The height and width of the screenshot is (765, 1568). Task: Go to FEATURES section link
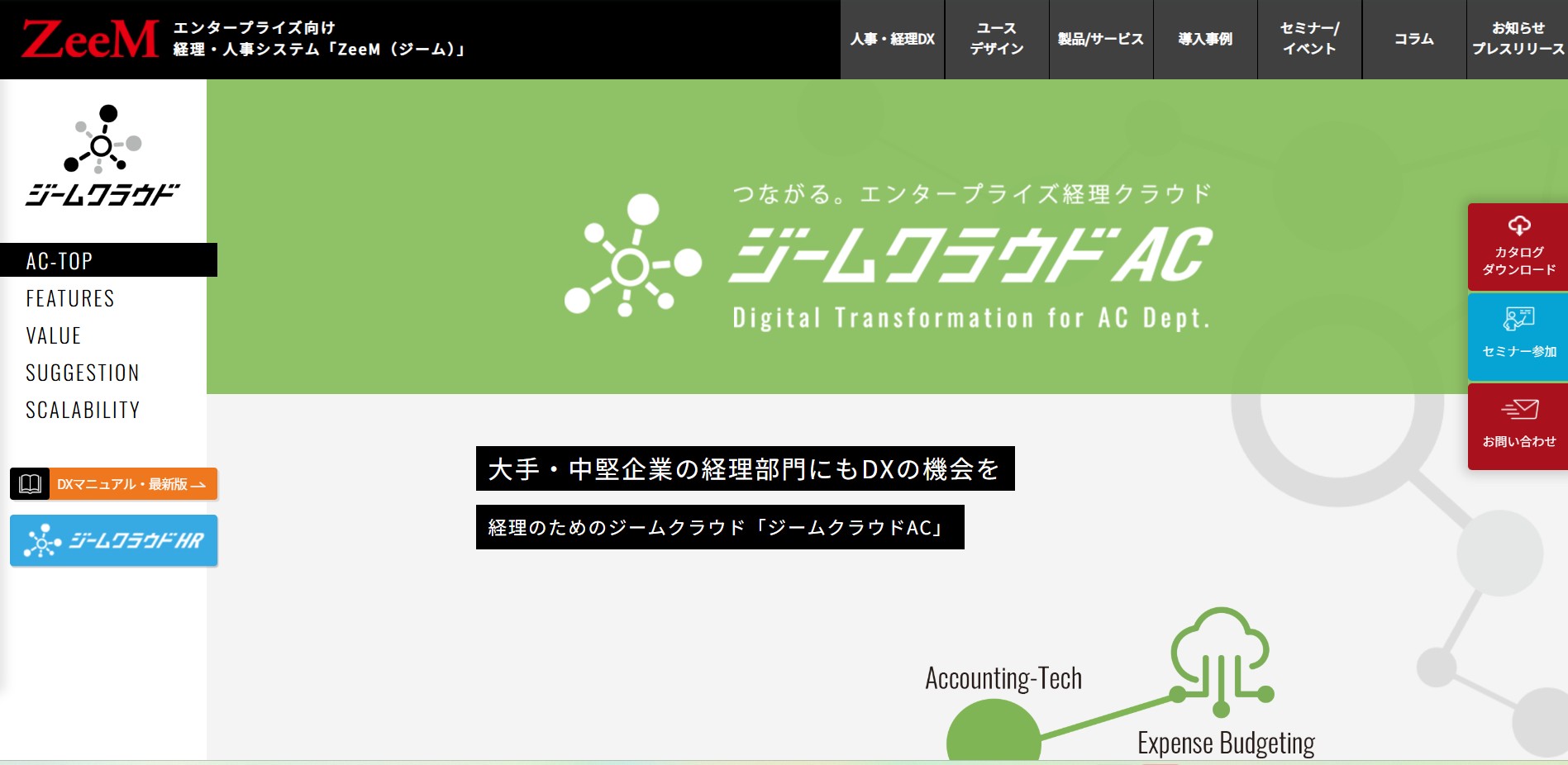70,298
